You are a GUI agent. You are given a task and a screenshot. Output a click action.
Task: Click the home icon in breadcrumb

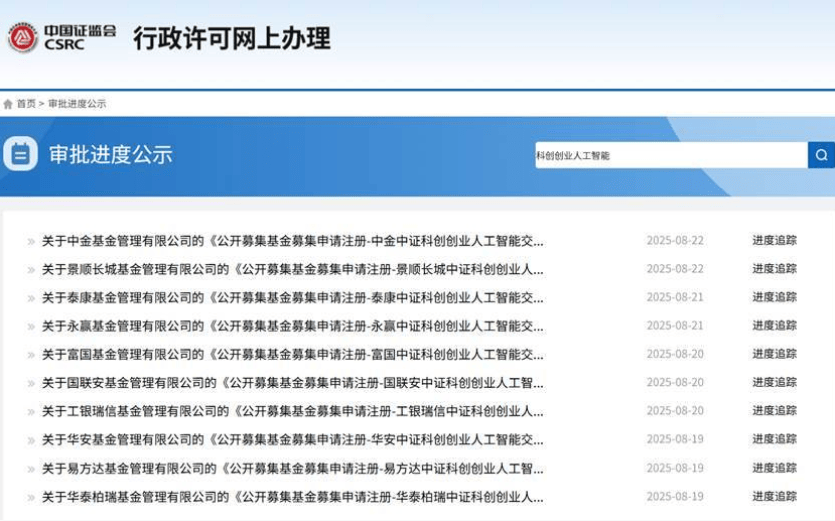click(8, 104)
